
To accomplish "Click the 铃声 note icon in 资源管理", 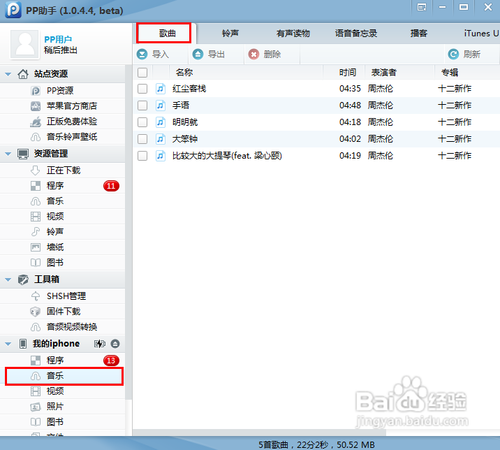I will coord(36,232).
